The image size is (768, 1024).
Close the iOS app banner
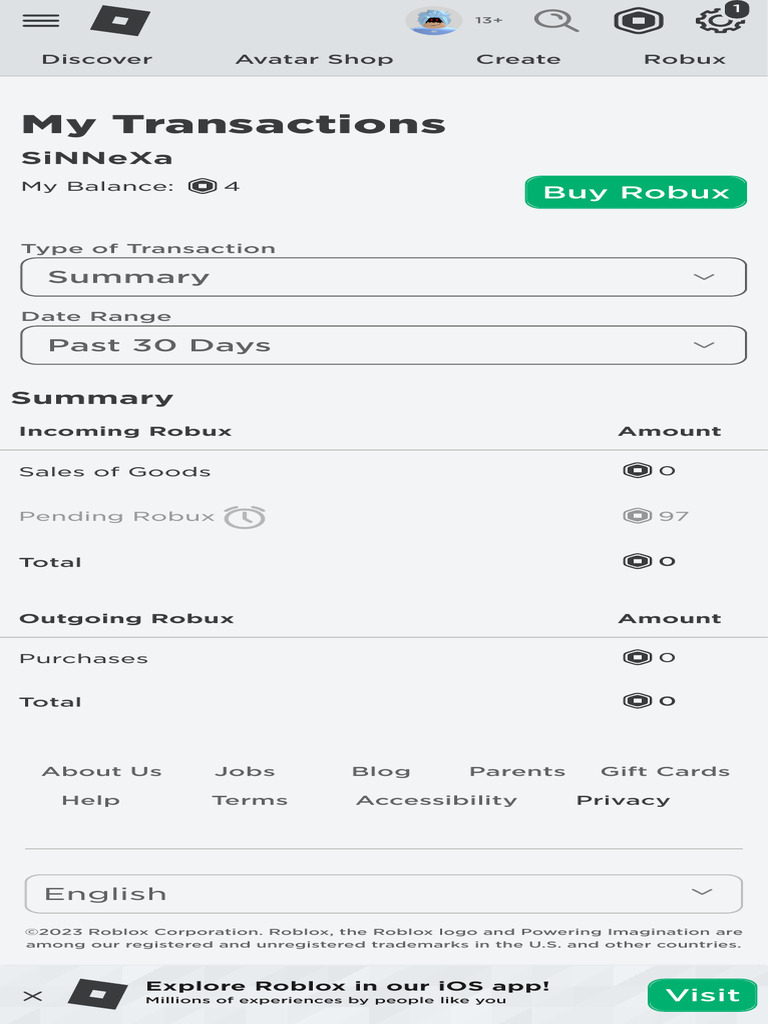33,996
